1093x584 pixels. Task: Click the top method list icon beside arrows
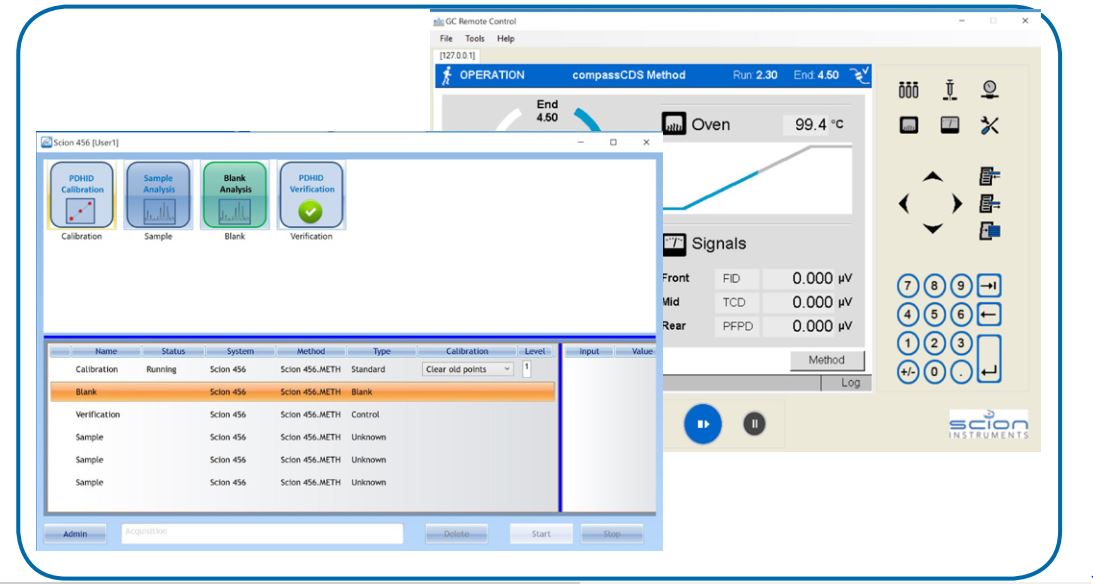click(x=990, y=176)
